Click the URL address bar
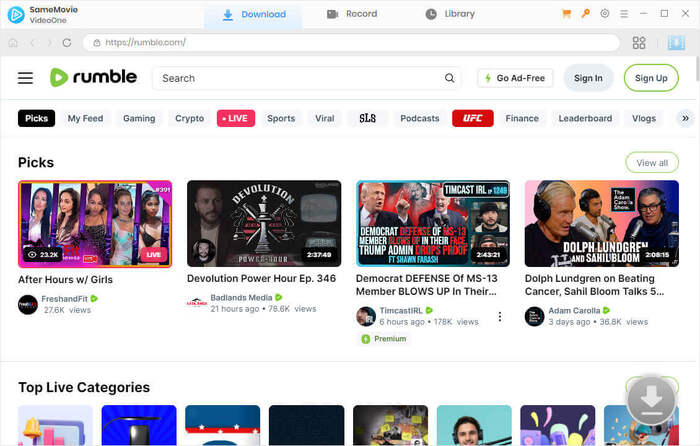The width and height of the screenshot is (700, 446). coord(351,42)
